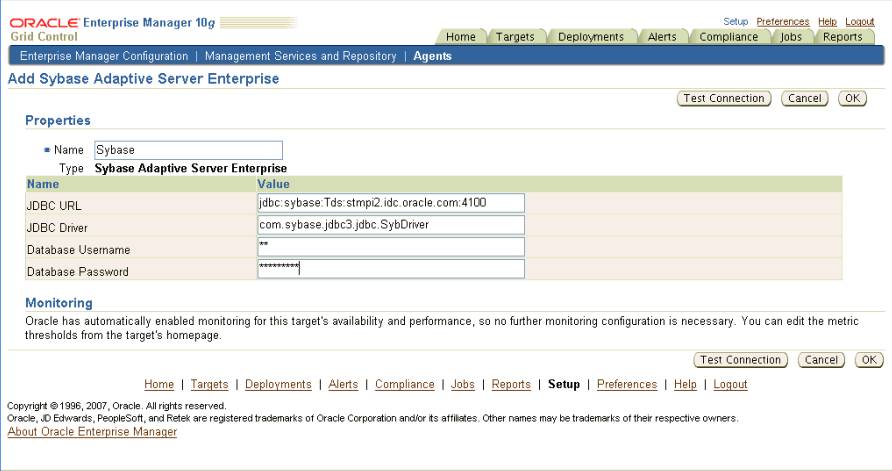This screenshot has width=892, height=471.
Task: Select the Agents subtab
Action: 432,56
